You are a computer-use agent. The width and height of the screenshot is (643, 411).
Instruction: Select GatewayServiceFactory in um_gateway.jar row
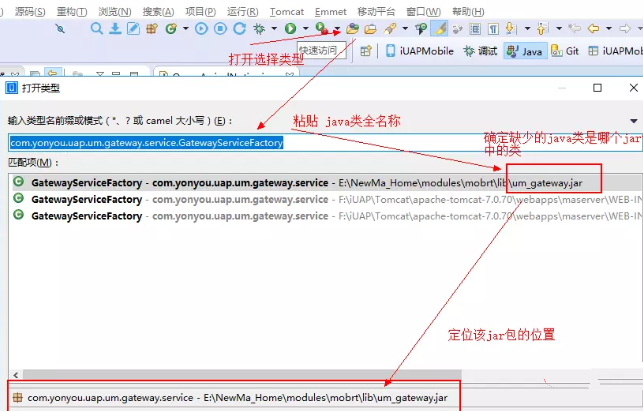point(325,183)
